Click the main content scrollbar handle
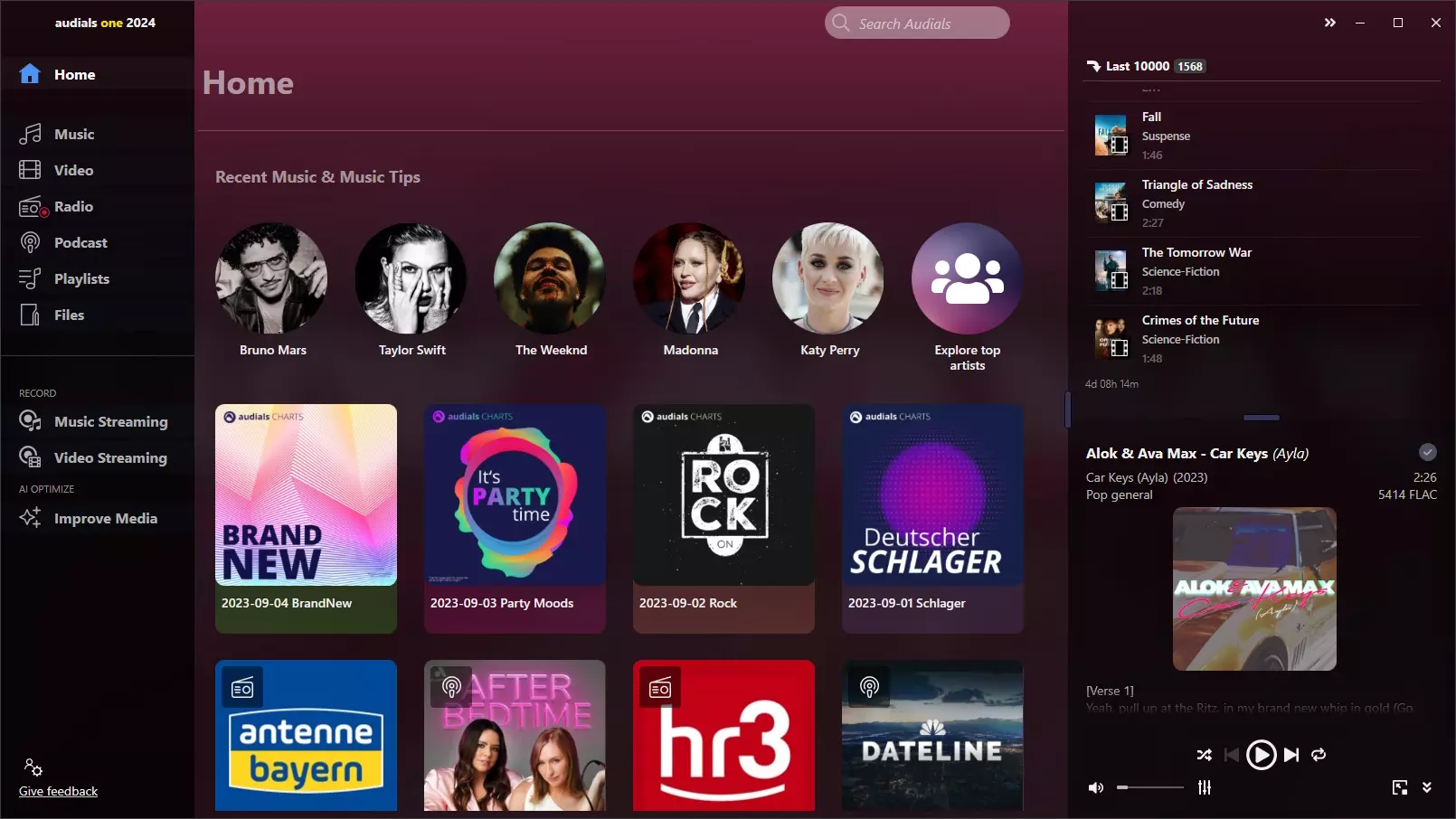Screen dimensions: 1456x819 pyautogui.click(x=1067, y=409)
